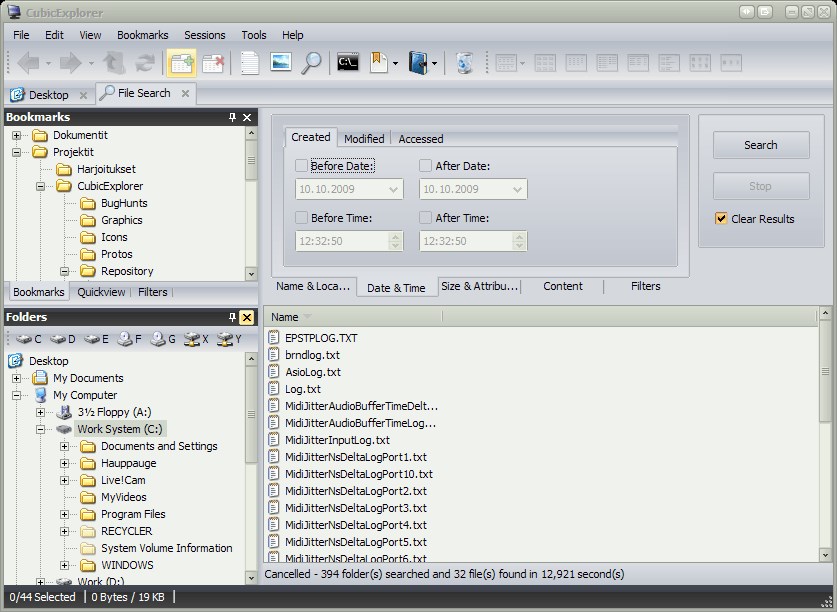
Task: Click the Name column header
Action: pyautogui.click(x=353, y=317)
